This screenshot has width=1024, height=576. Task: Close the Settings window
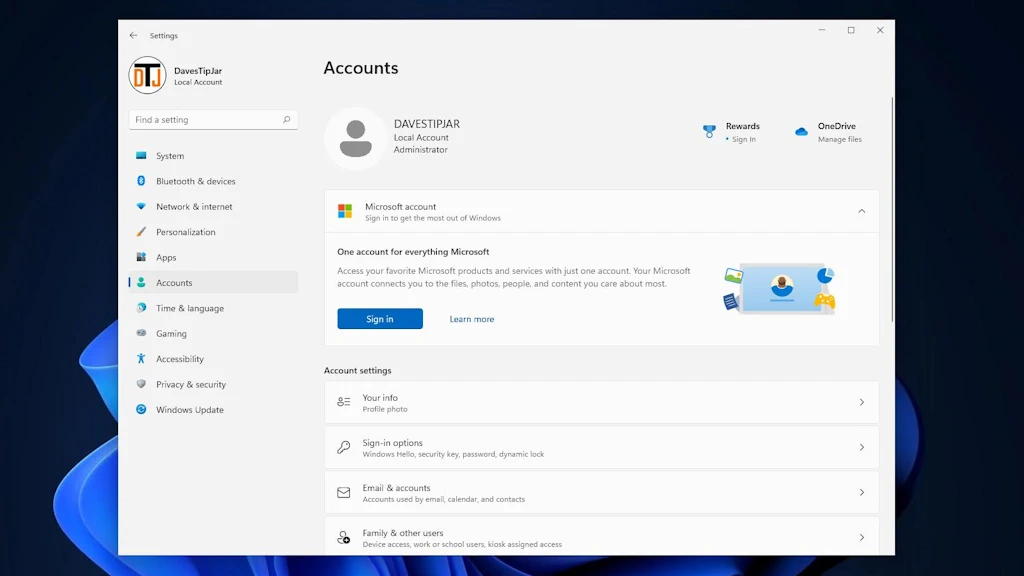(x=880, y=30)
